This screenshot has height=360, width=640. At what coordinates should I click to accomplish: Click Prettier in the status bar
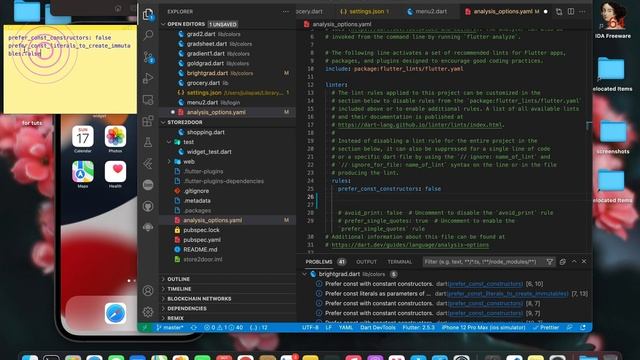tap(546, 327)
